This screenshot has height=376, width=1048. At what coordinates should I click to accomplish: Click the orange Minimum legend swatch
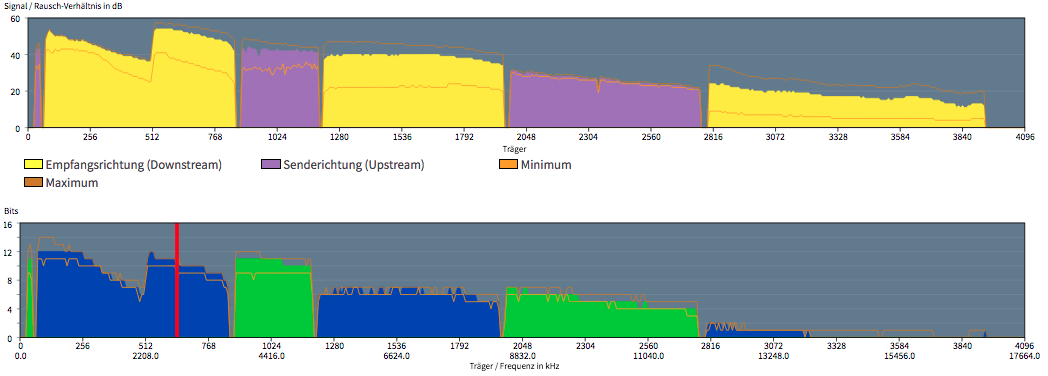(508, 164)
